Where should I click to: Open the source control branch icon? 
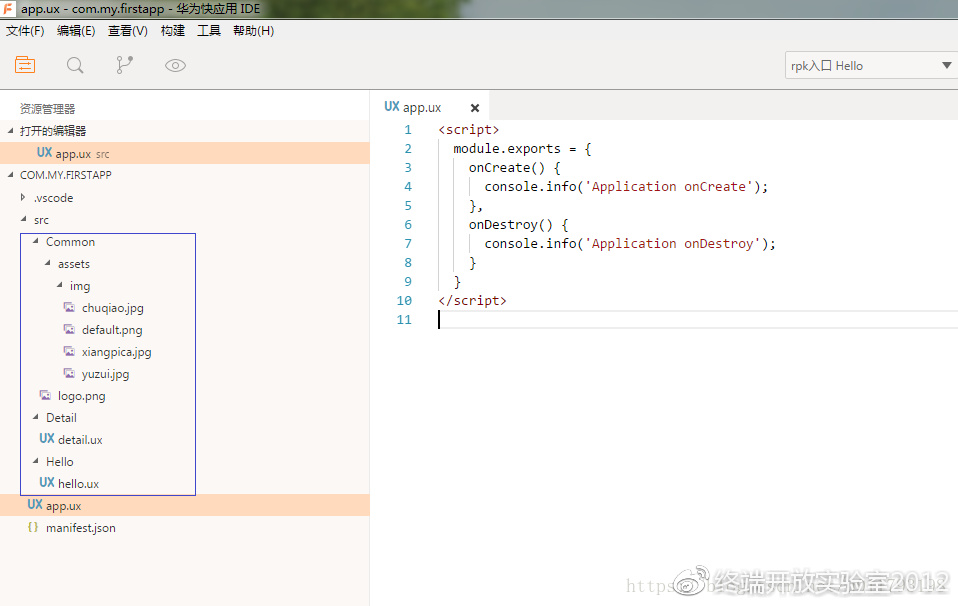pos(125,65)
